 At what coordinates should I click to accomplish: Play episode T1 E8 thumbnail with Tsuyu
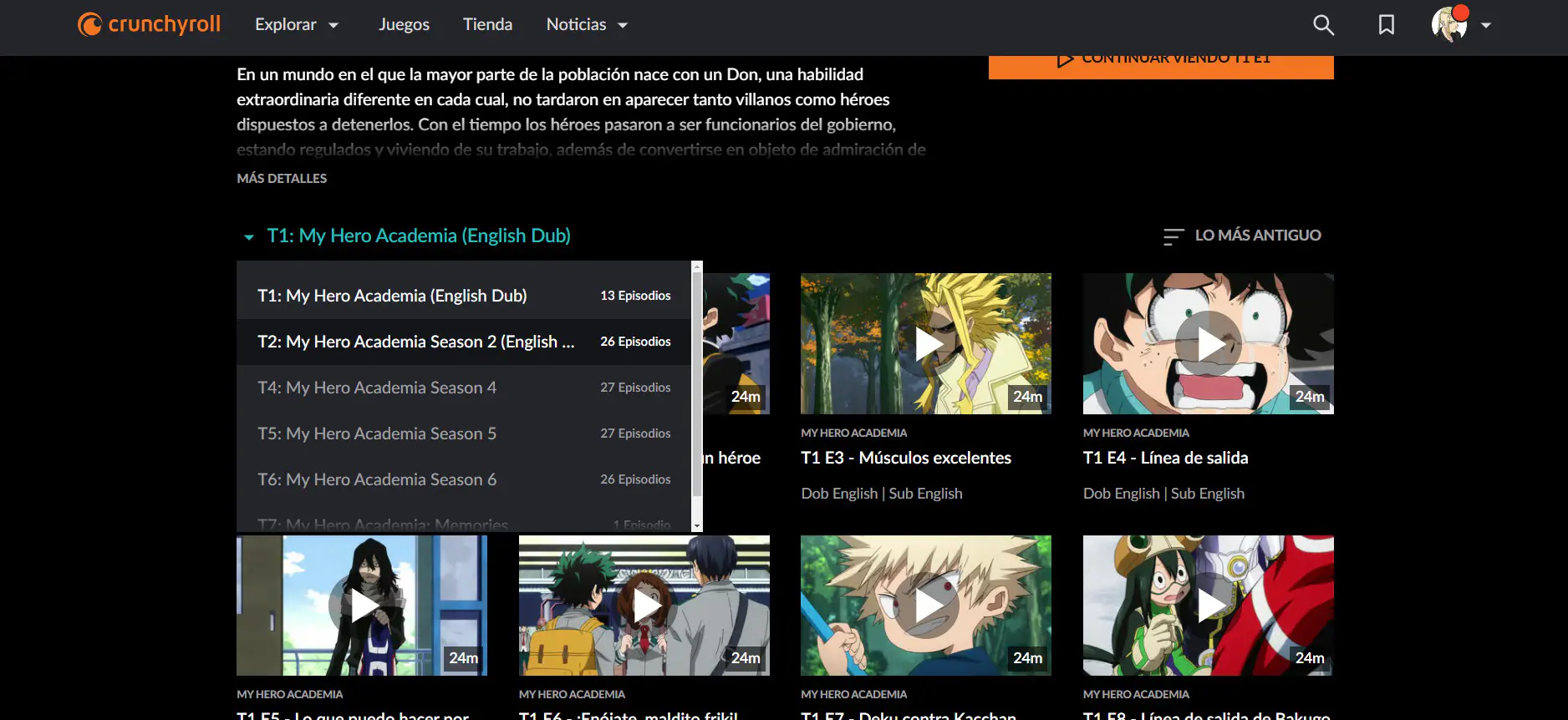tap(1209, 606)
